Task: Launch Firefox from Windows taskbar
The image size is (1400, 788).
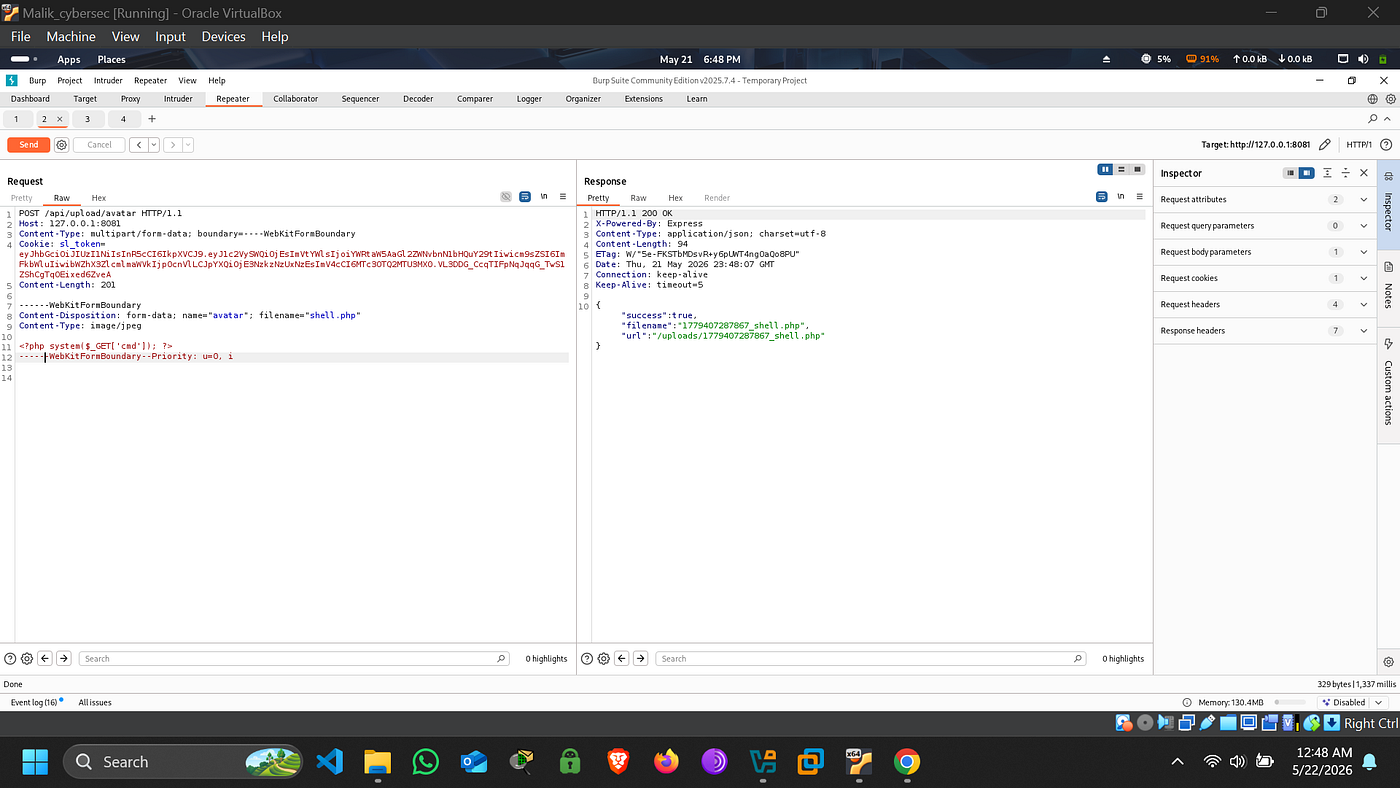Action: [666, 762]
